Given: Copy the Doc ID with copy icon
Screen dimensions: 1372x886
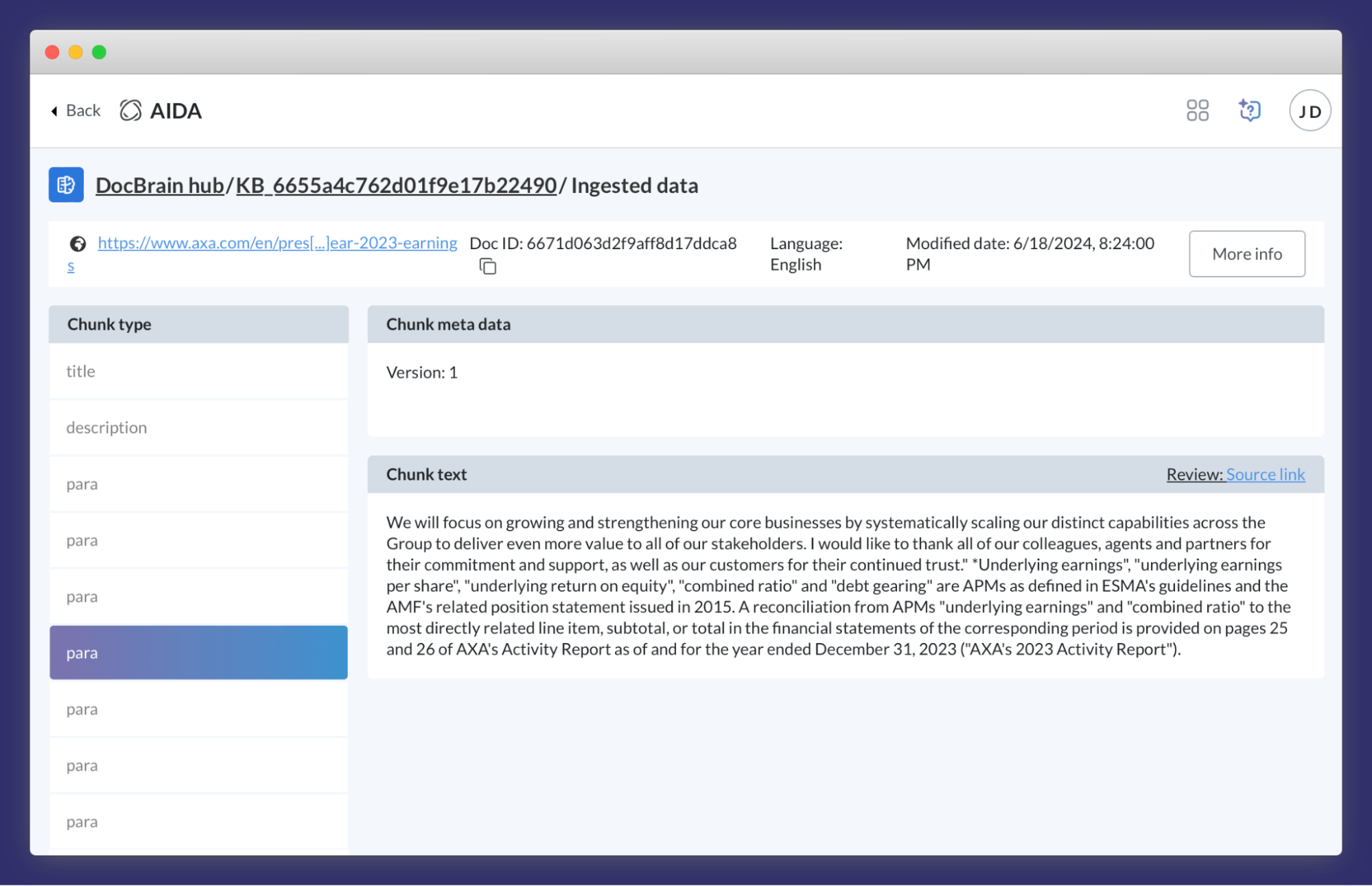Looking at the screenshot, I should [487, 266].
